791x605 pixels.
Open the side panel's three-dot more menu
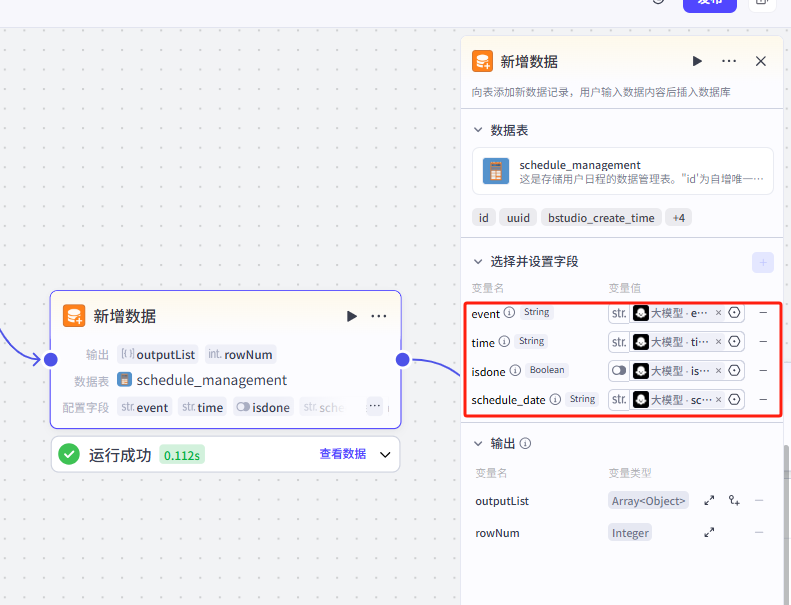tap(729, 61)
